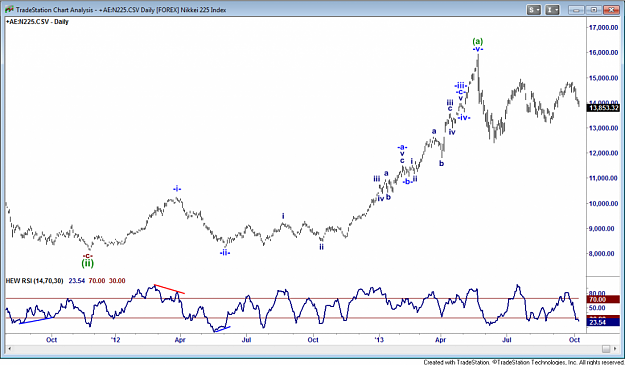This screenshot has width=625, height=365.
Task: Select the blue '-iv-' wave label
Action: coord(464,118)
